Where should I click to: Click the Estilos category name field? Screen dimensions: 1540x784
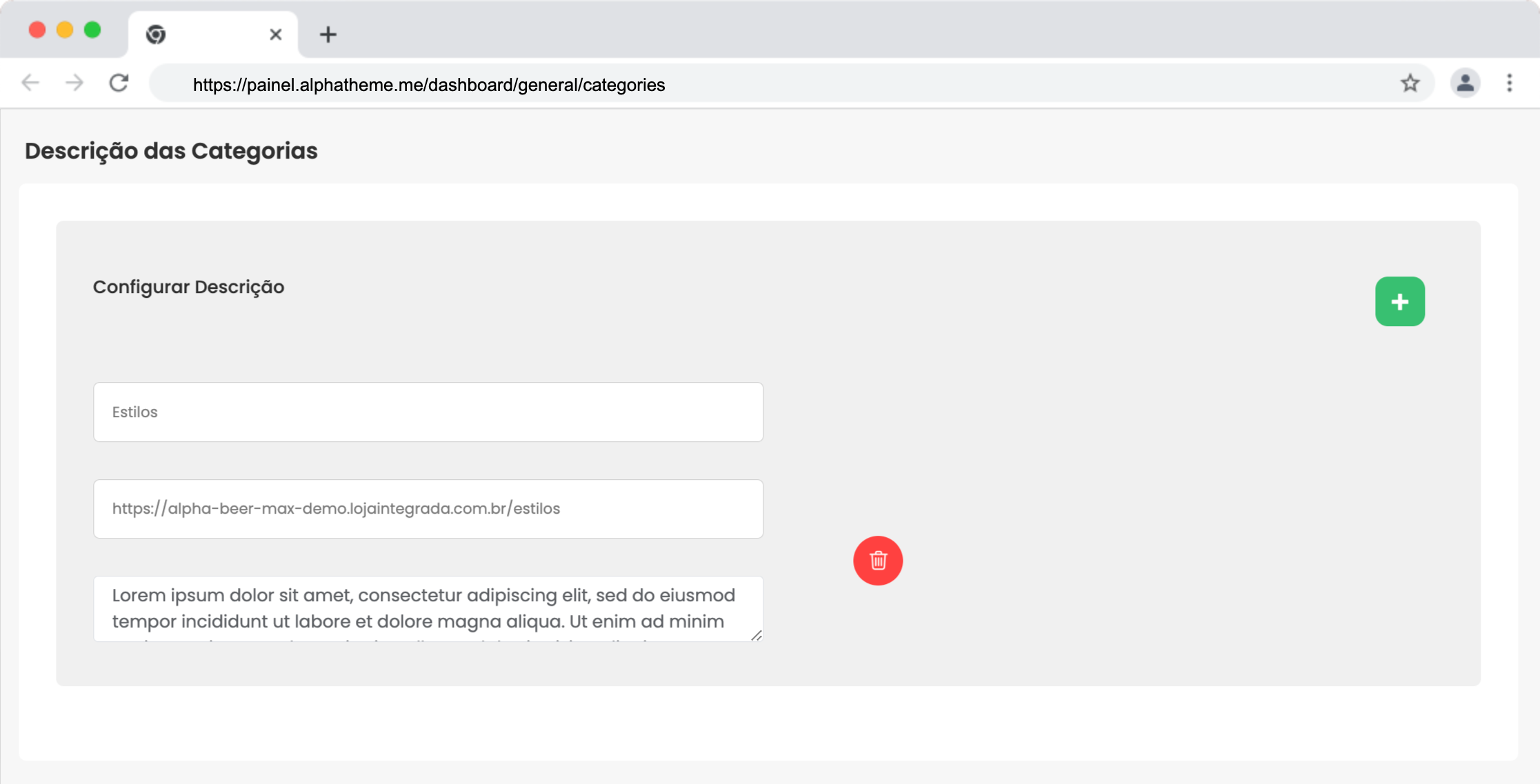point(428,412)
